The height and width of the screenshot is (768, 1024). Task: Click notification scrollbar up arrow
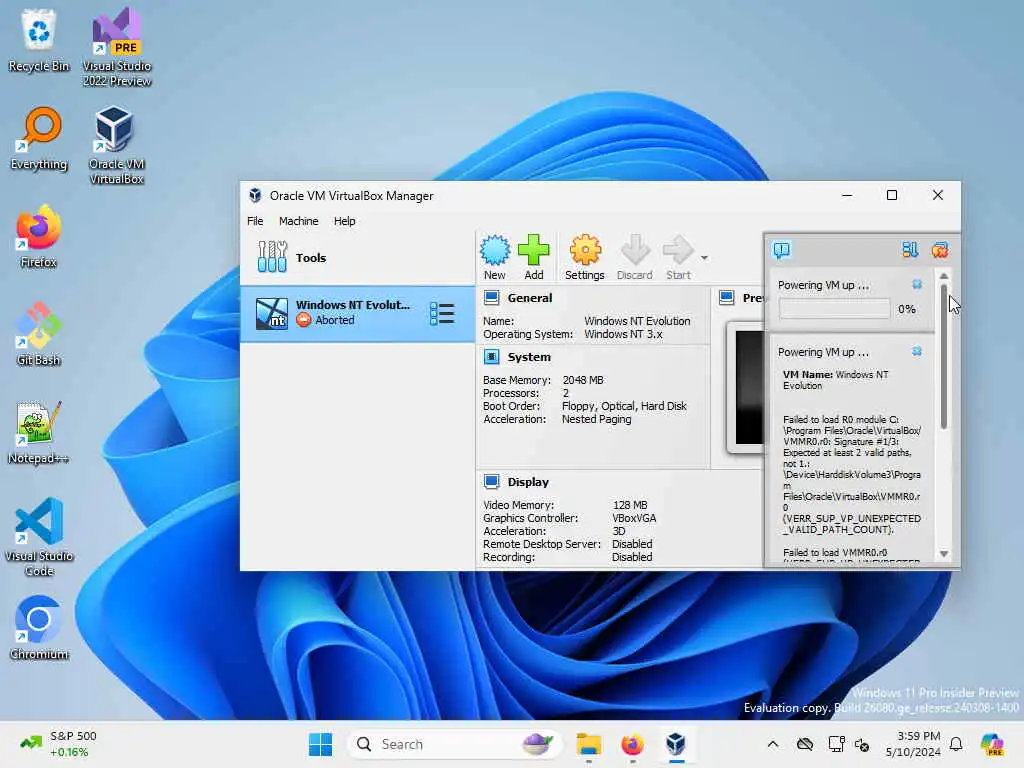[944, 276]
